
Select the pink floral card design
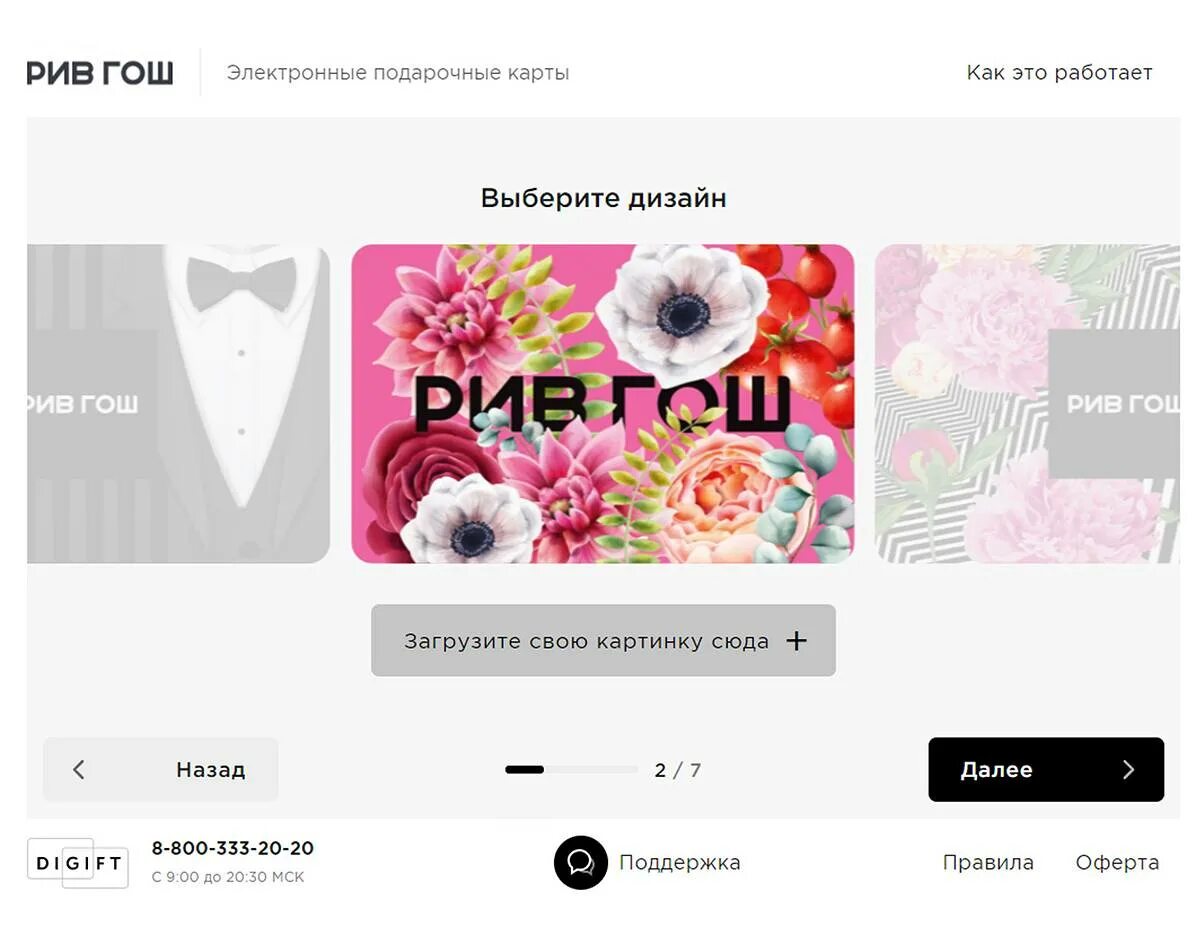pyautogui.click(x=603, y=404)
